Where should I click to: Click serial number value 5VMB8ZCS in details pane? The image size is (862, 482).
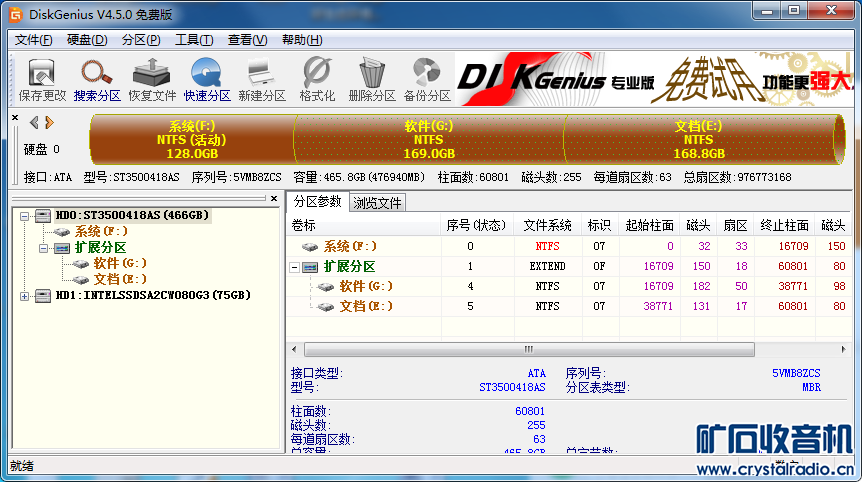pos(796,374)
